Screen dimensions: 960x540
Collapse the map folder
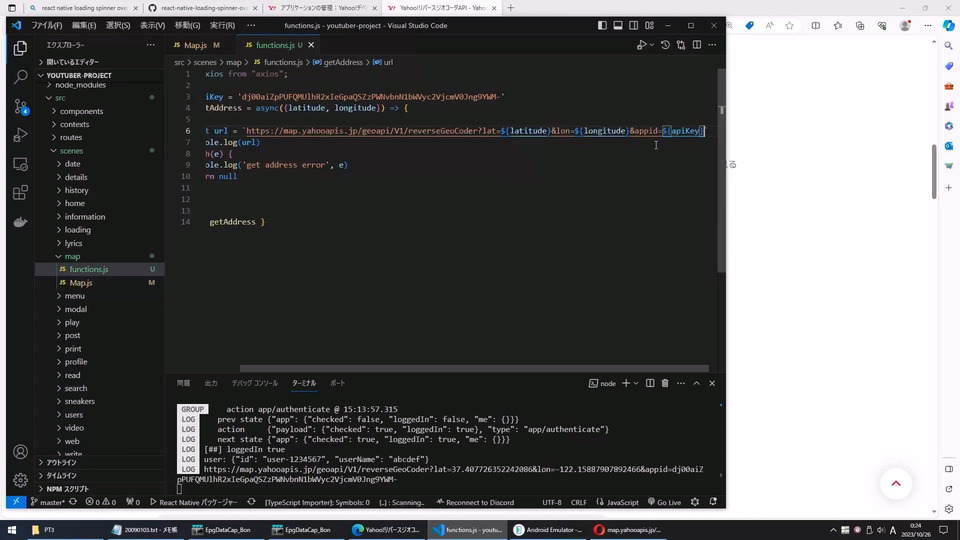pos(72,256)
